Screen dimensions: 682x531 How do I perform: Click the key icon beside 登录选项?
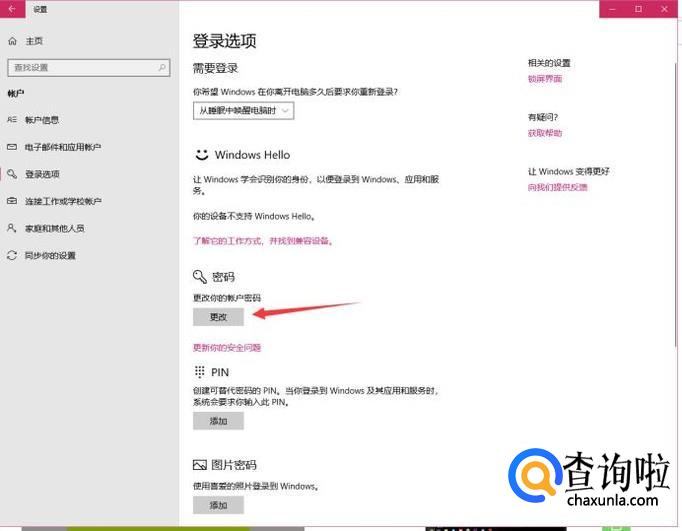[12, 174]
